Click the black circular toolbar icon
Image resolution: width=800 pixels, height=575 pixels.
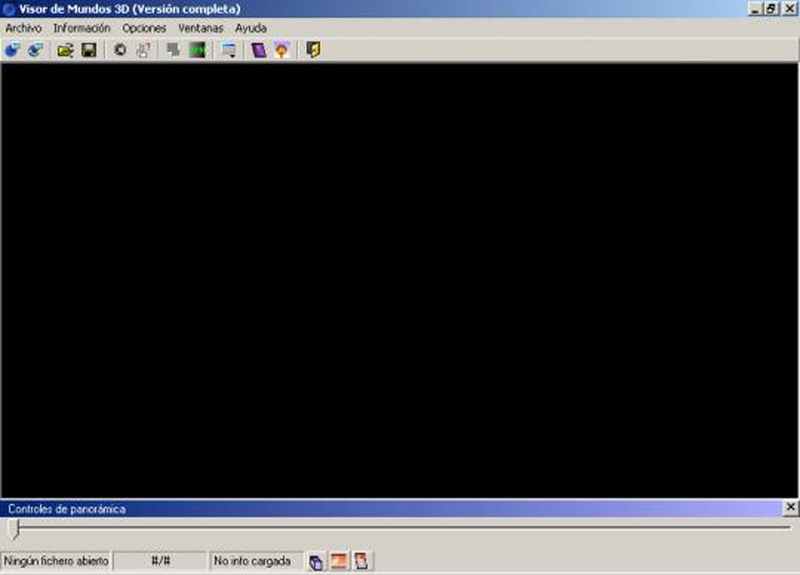click(120, 50)
